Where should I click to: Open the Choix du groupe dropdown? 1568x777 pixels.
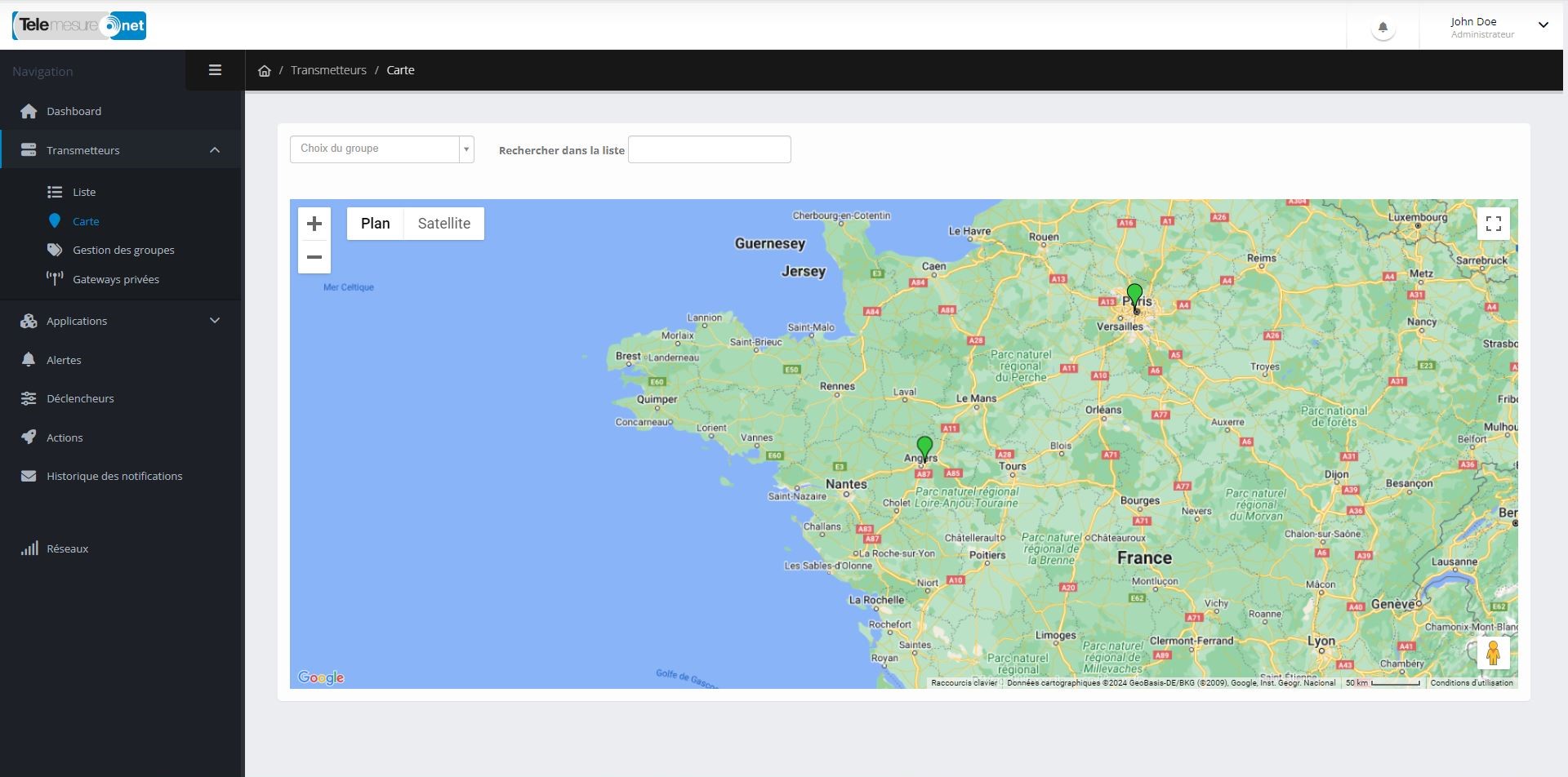tap(382, 149)
